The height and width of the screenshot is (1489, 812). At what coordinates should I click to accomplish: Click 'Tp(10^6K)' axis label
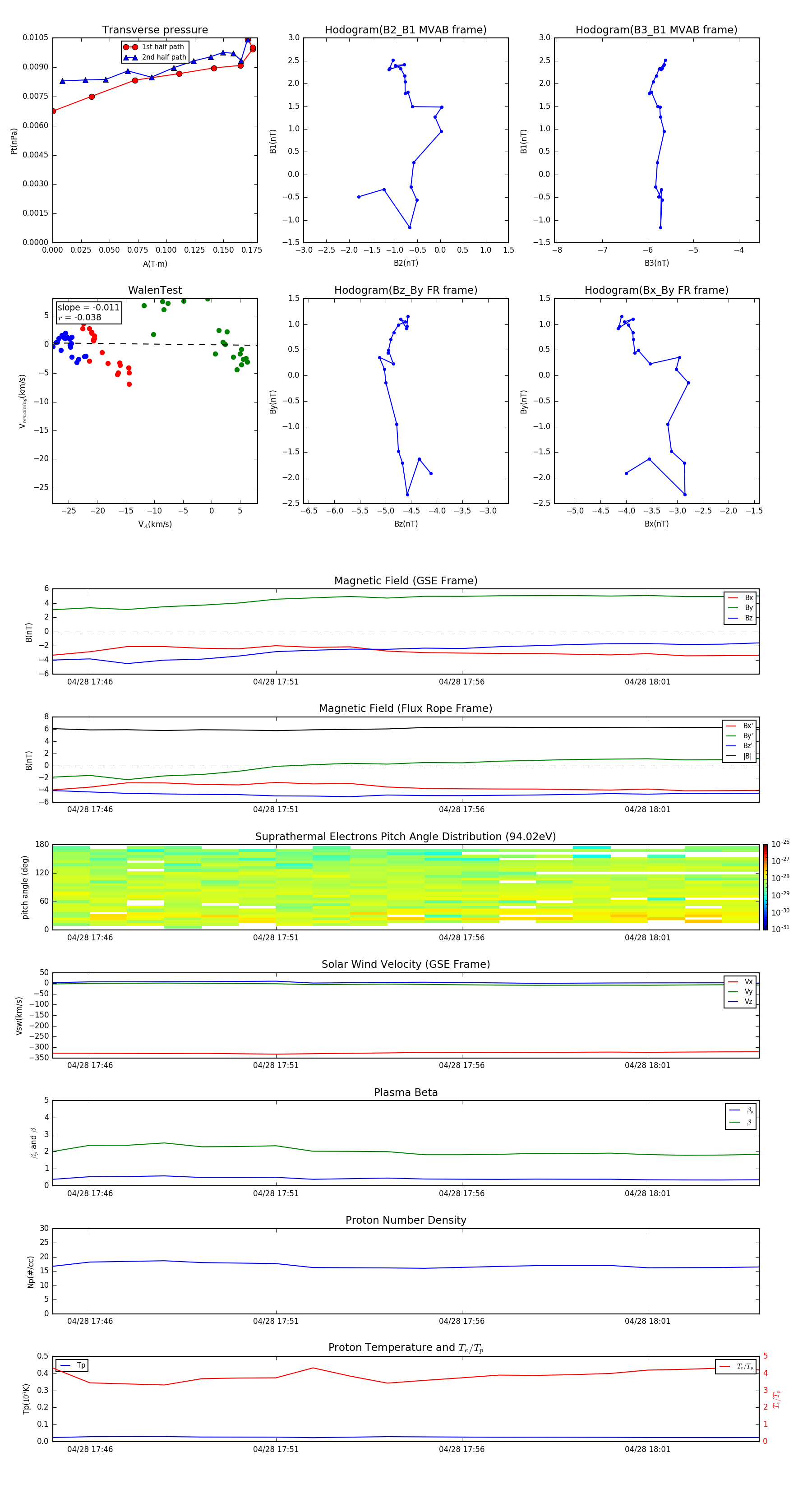26,1399
